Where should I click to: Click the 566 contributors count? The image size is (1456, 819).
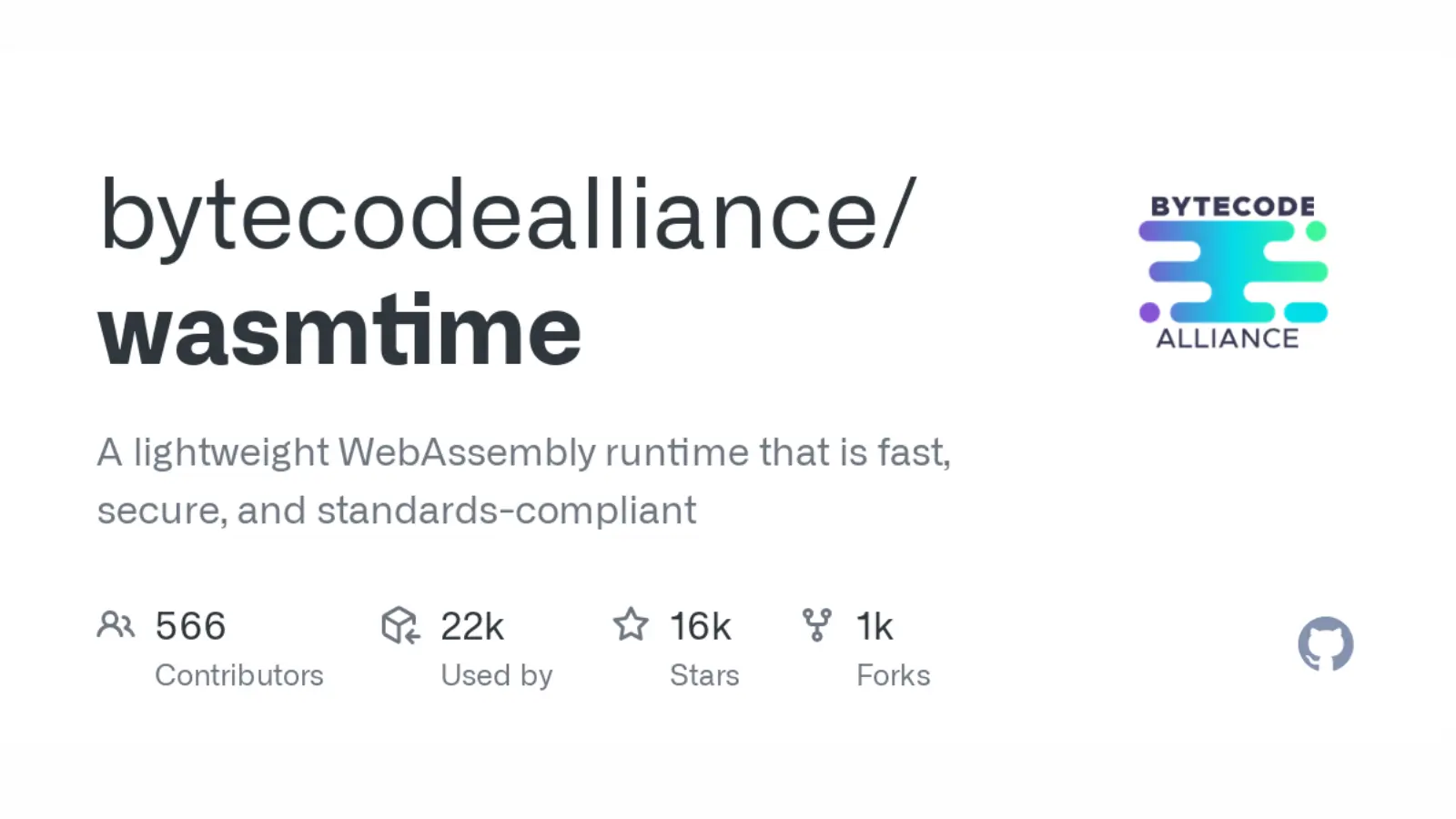click(x=190, y=626)
